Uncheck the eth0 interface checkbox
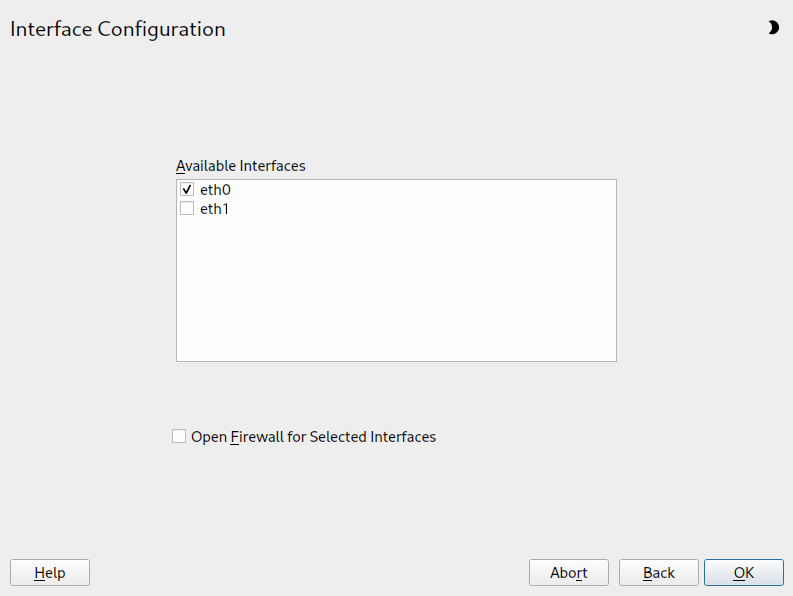 (187, 189)
